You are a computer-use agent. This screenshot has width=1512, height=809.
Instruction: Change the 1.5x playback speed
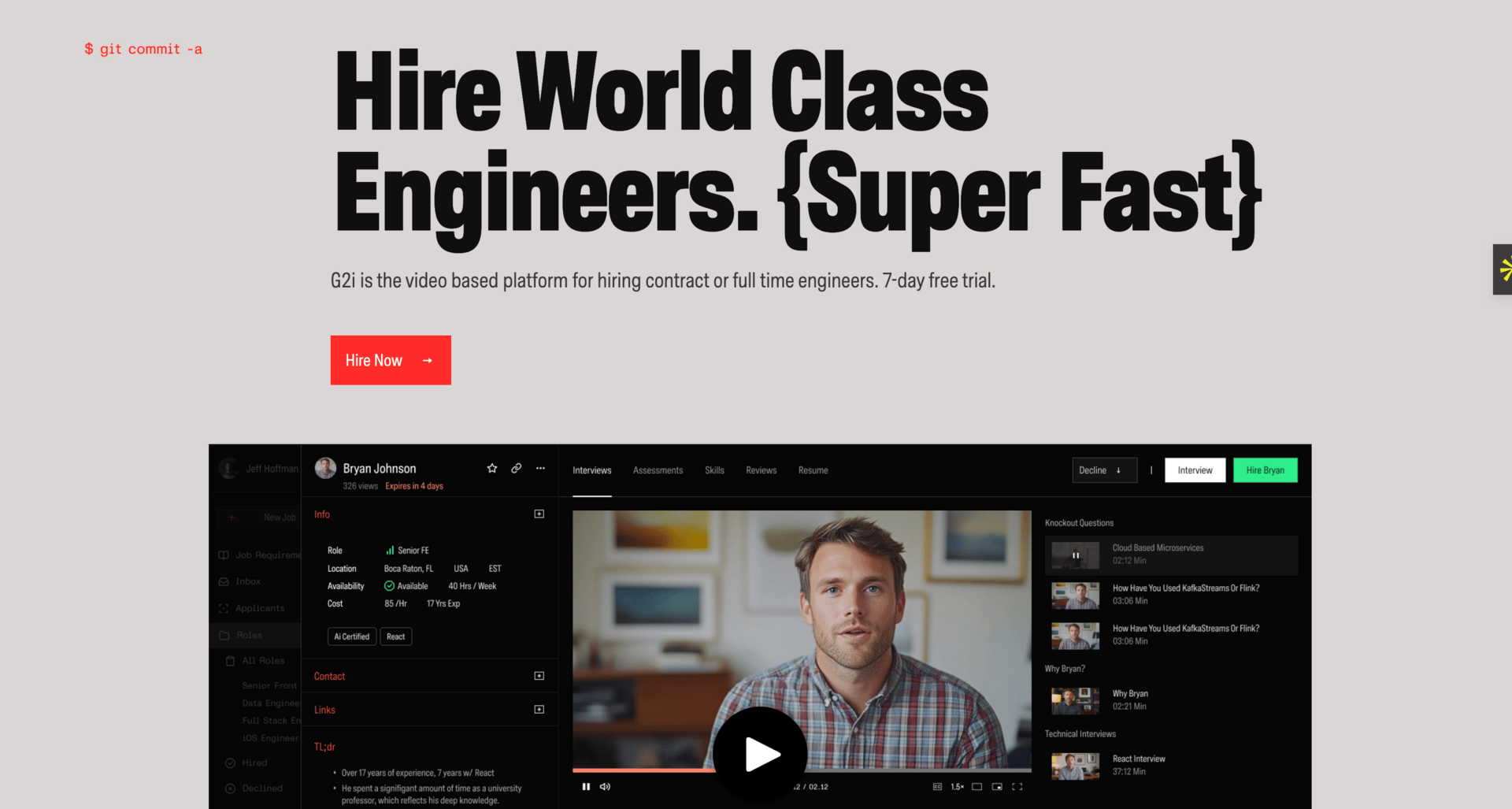[957, 786]
